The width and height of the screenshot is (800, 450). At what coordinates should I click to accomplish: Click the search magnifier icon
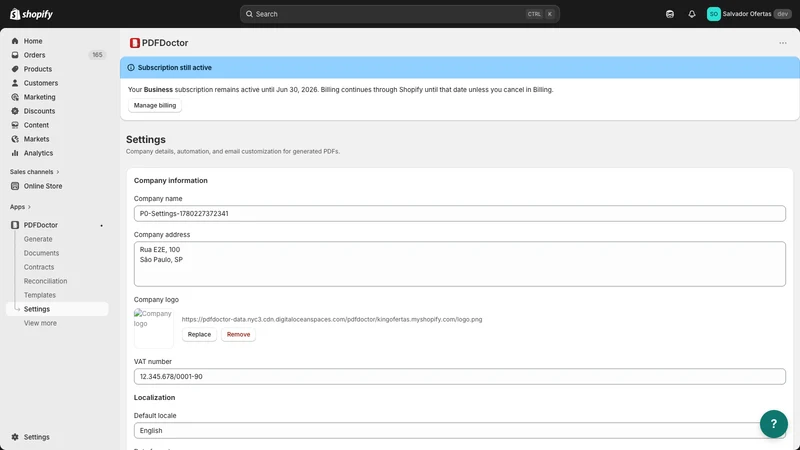click(x=249, y=14)
